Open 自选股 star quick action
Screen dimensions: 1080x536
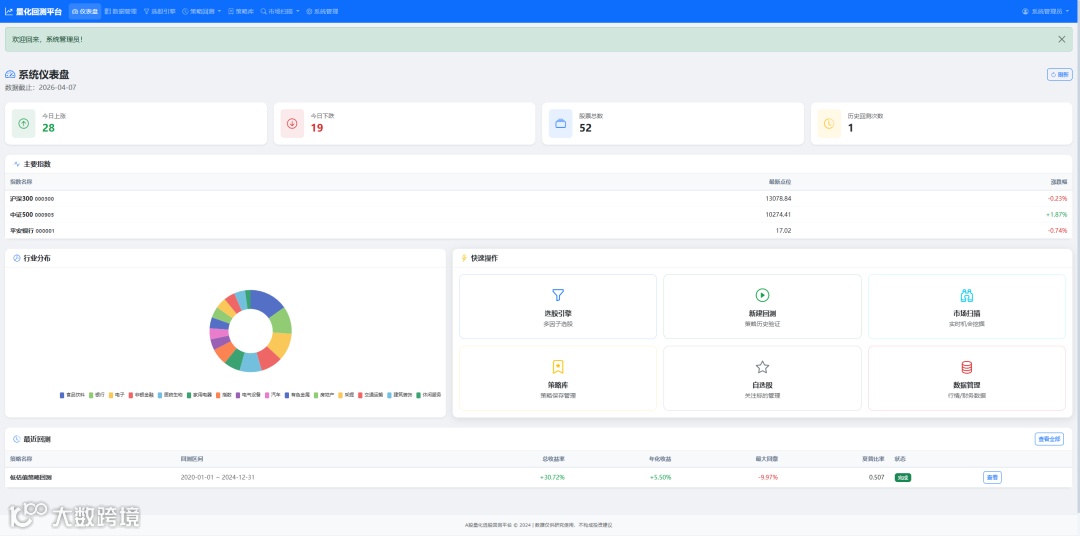[x=762, y=378]
